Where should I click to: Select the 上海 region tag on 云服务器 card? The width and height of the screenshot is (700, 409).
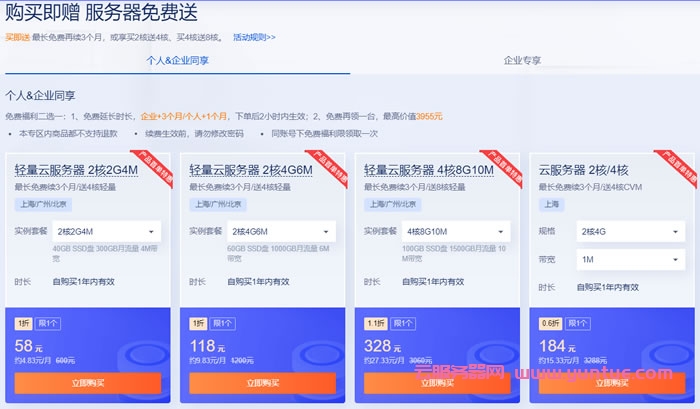[552, 203]
